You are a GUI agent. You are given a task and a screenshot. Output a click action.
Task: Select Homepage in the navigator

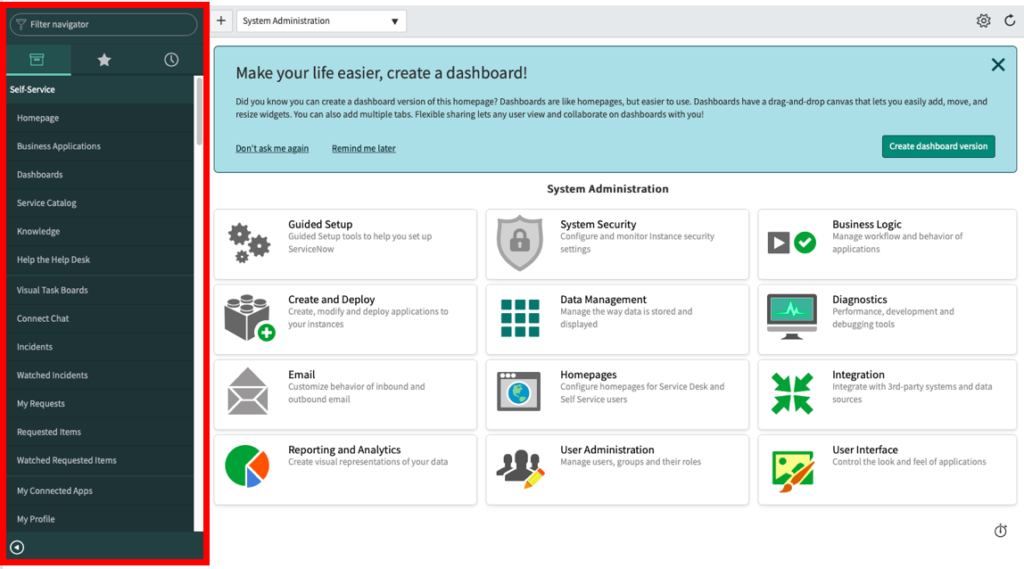coord(100,118)
